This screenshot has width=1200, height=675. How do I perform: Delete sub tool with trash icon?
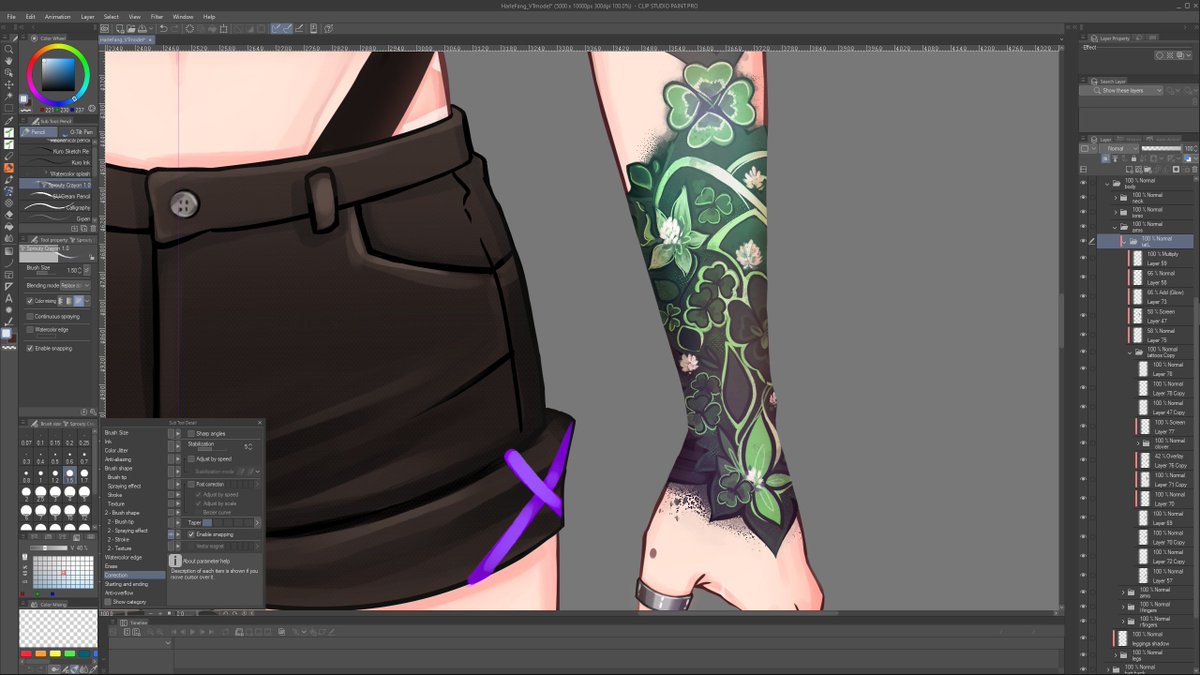92,228
